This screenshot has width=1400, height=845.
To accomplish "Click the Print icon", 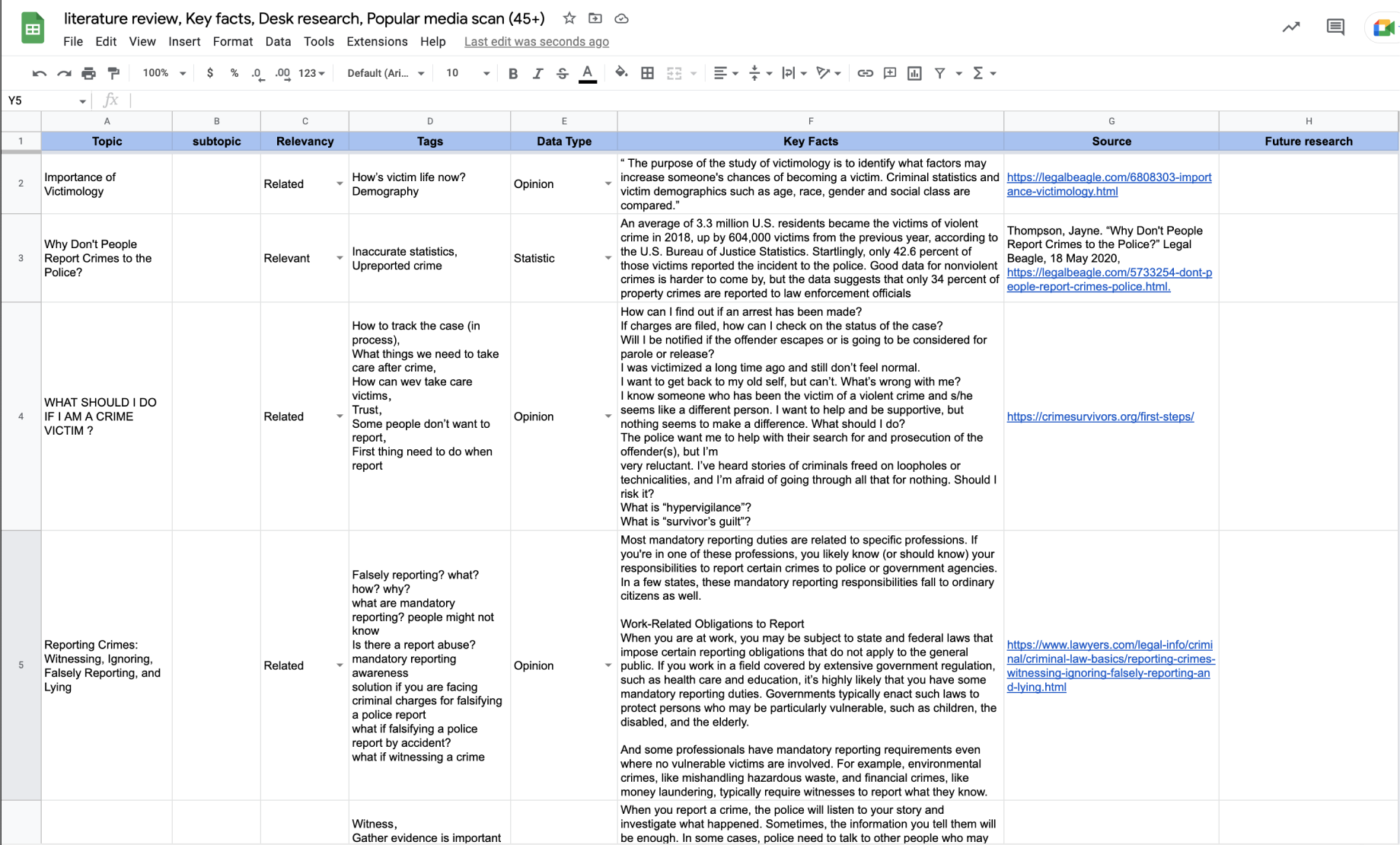I will tap(88, 73).
